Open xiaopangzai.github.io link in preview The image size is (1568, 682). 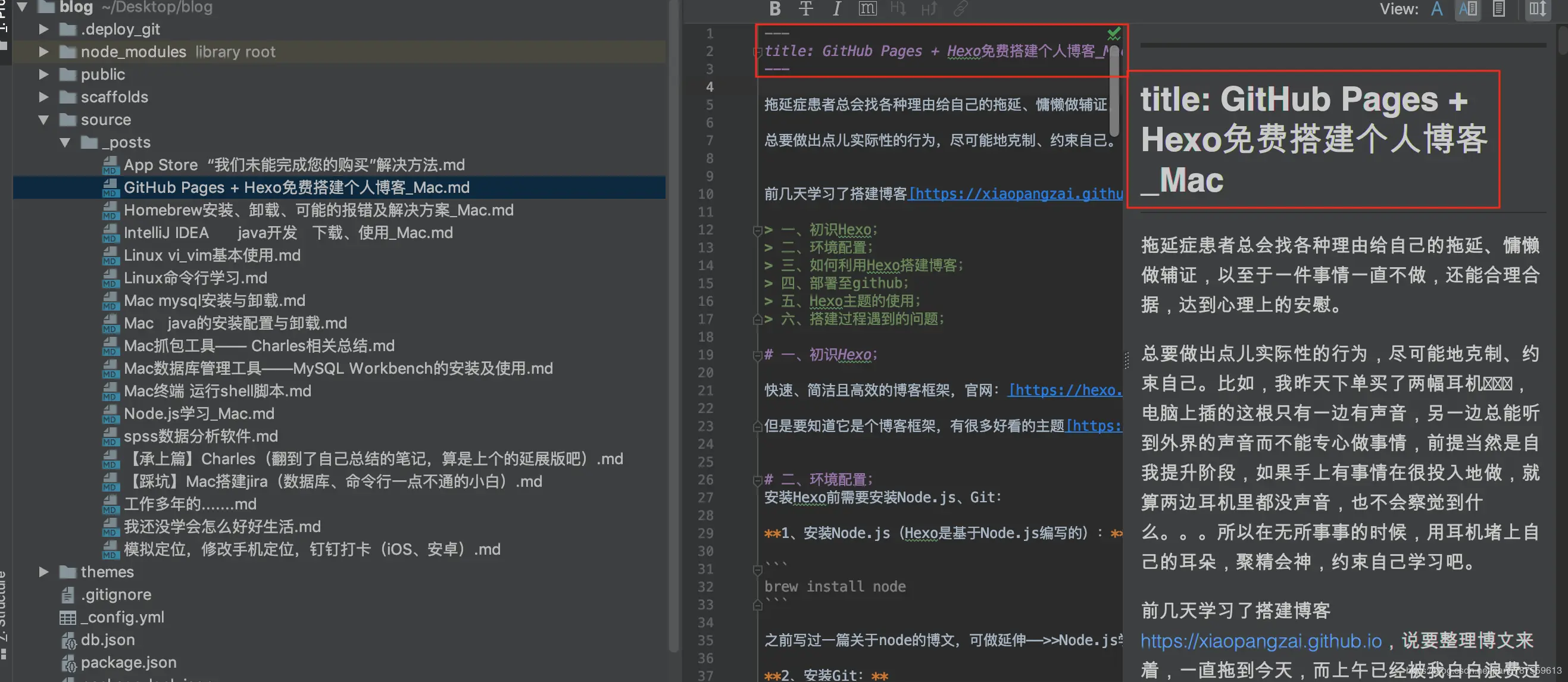click(1261, 640)
